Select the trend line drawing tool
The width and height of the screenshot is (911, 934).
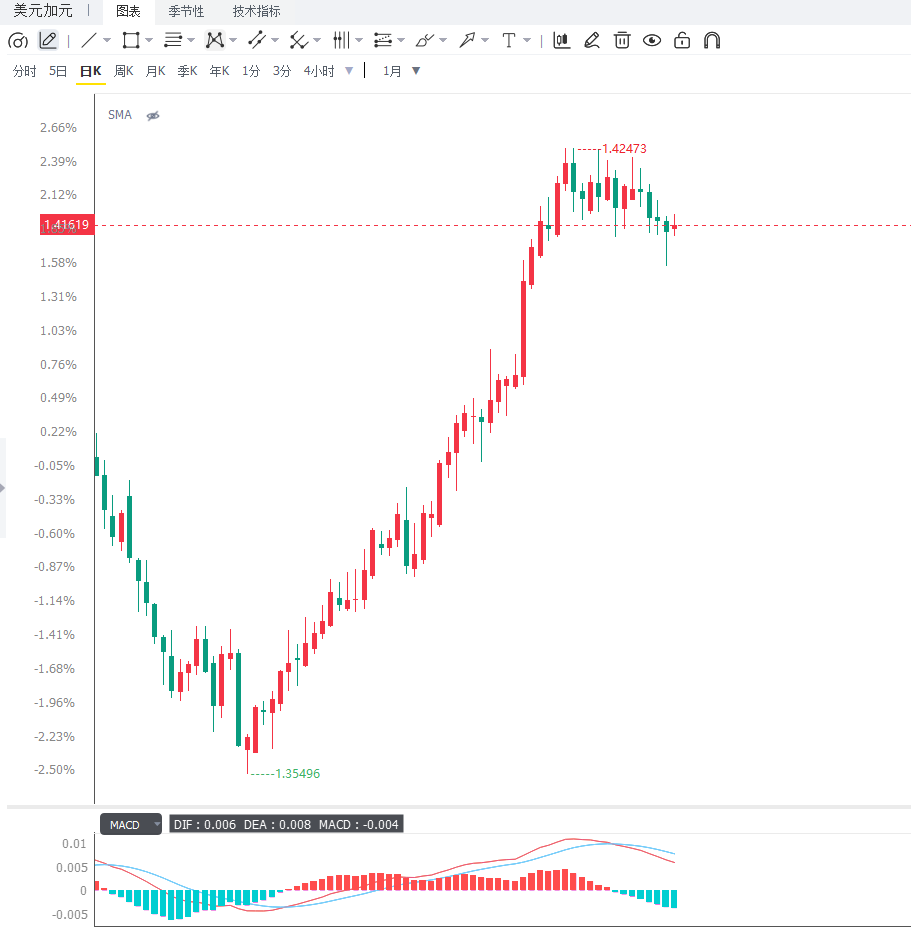[x=88, y=41]
